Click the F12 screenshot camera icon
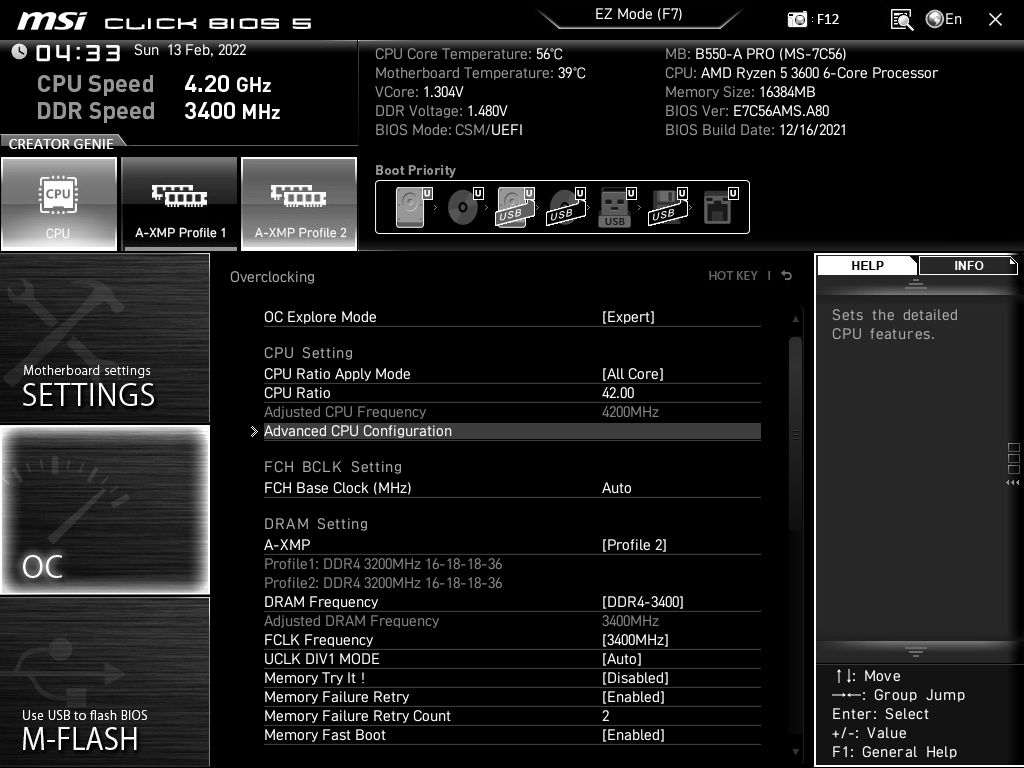 pyautogui.click(x=797, y=19)
